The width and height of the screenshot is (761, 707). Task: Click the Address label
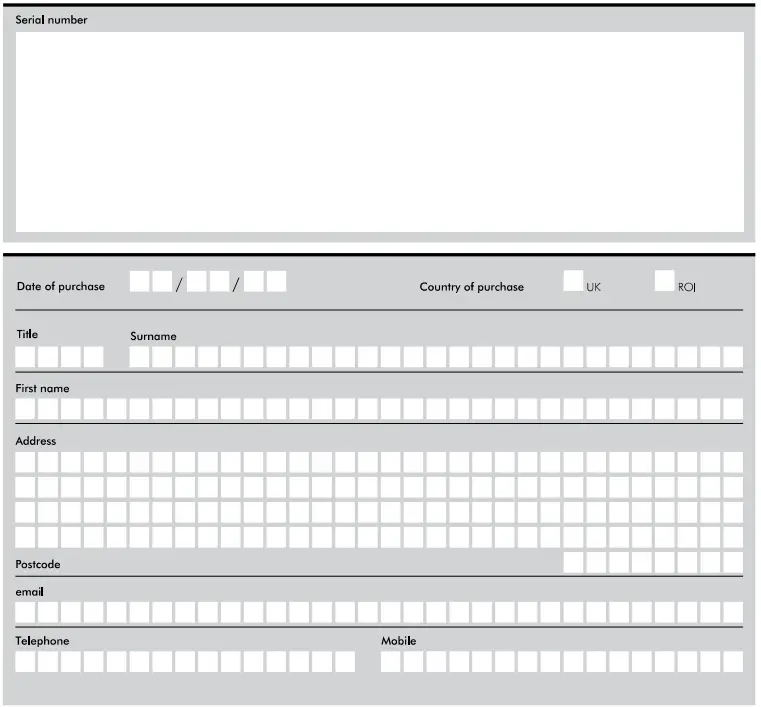[x=36, y=441]
